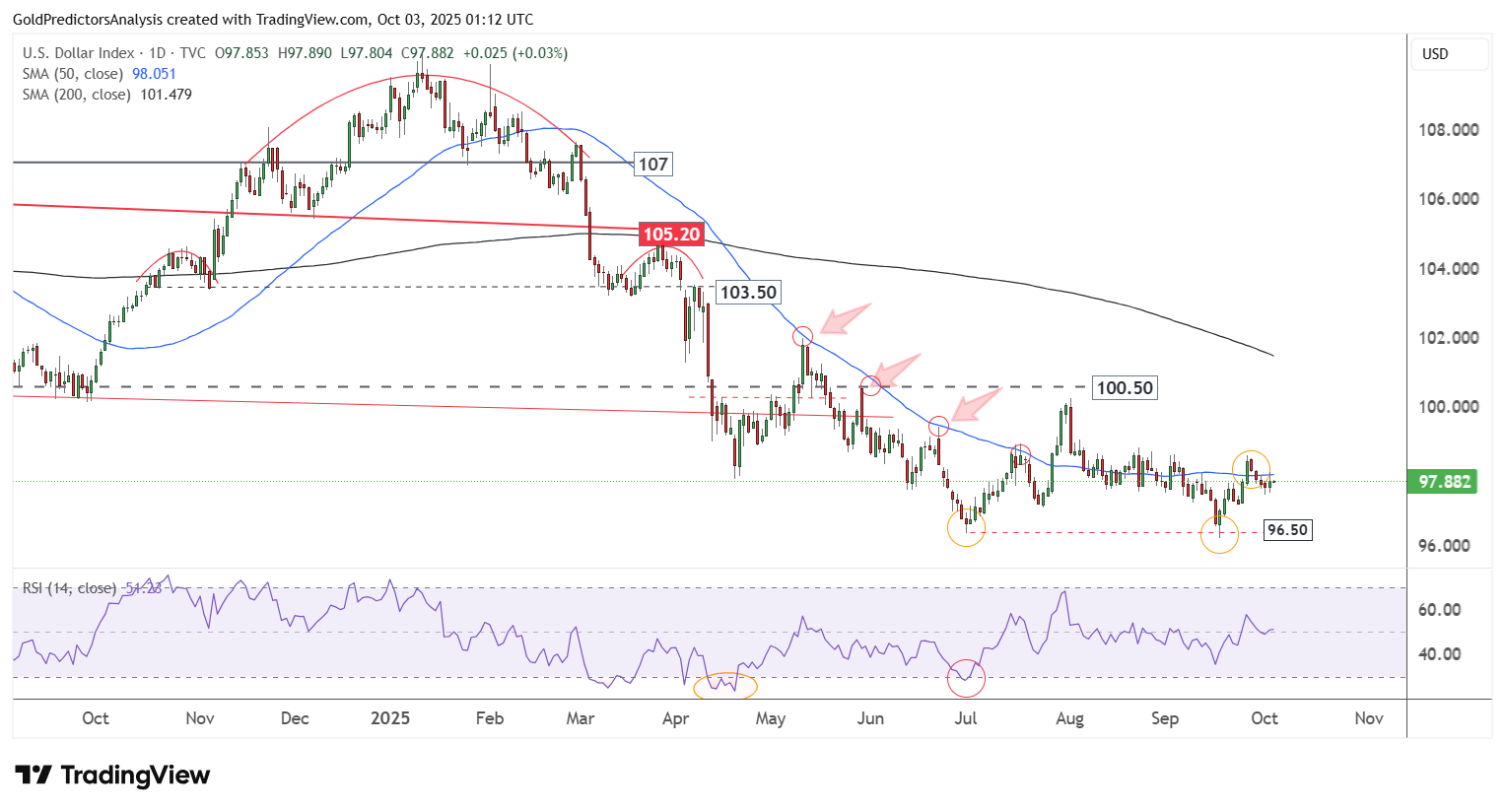
Task: Click the U.S. Dollar Index symbol title
Action: (79, 53)
